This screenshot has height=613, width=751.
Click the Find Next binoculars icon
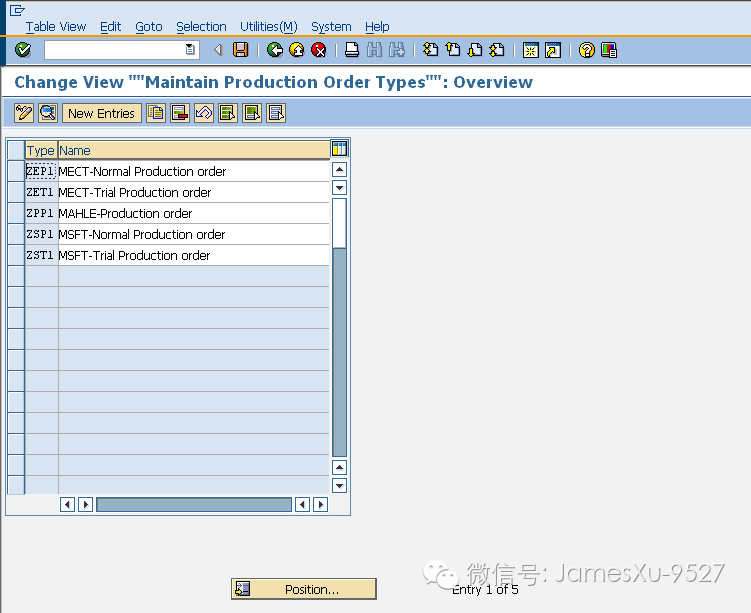pos(397,49)
